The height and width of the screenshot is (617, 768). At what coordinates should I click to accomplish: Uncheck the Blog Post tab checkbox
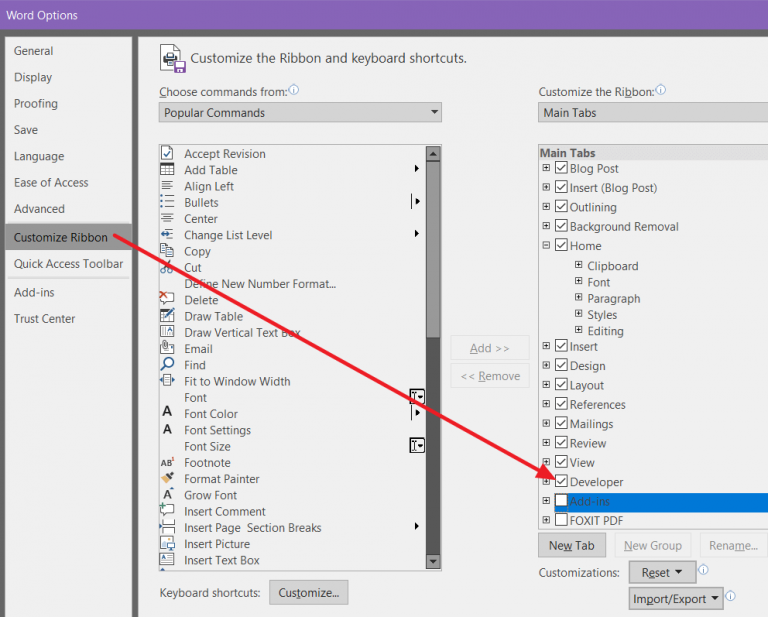point(561,168)
